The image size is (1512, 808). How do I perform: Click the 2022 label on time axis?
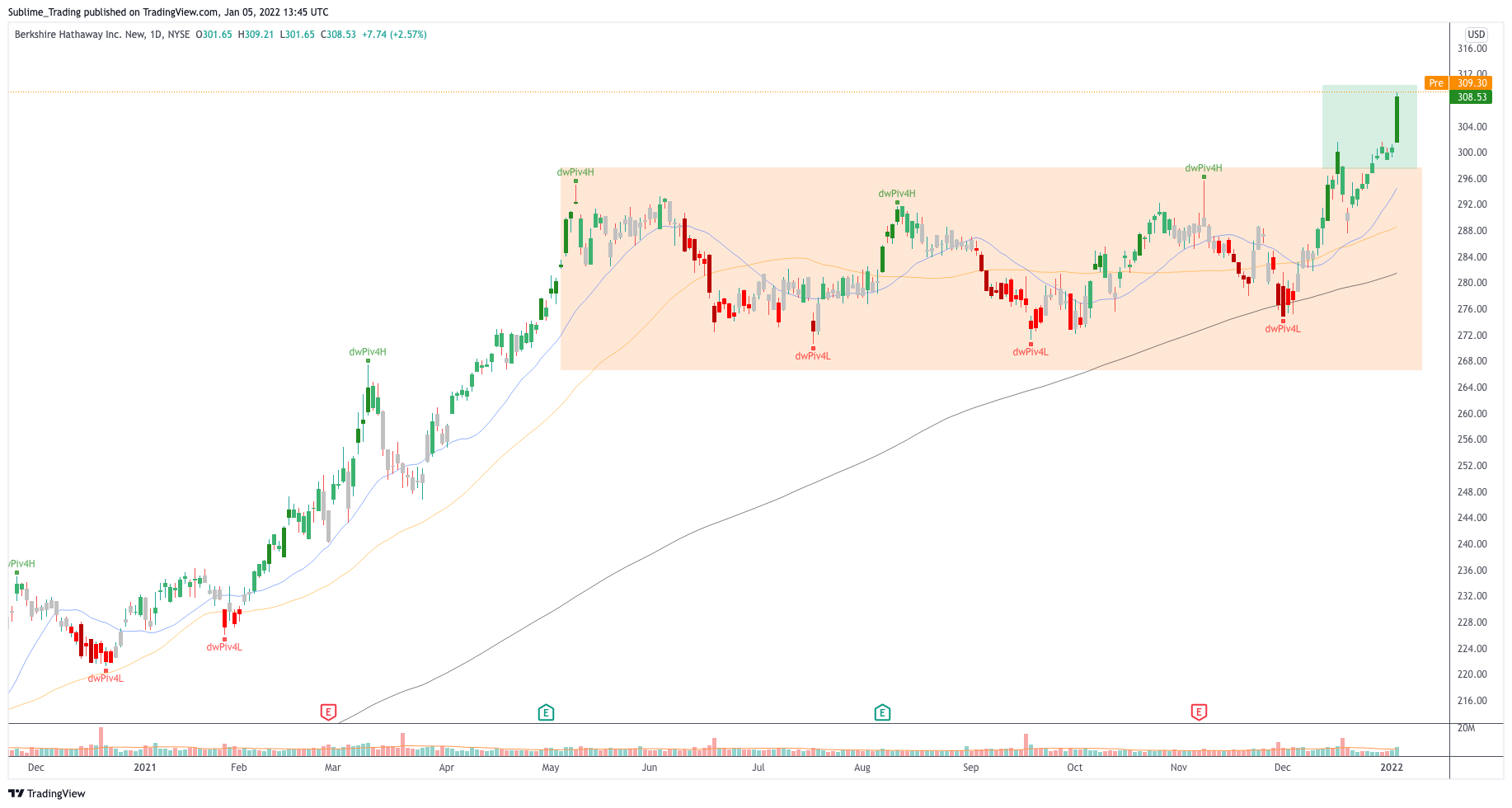pyautogui.click(x=1392, y=768)
